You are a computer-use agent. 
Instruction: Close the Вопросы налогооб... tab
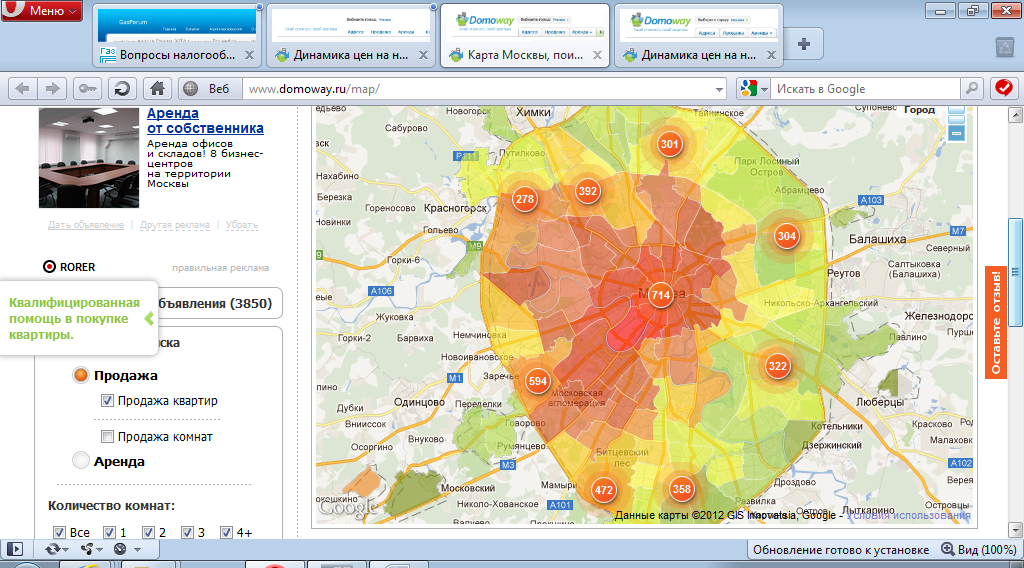point(249,55)
